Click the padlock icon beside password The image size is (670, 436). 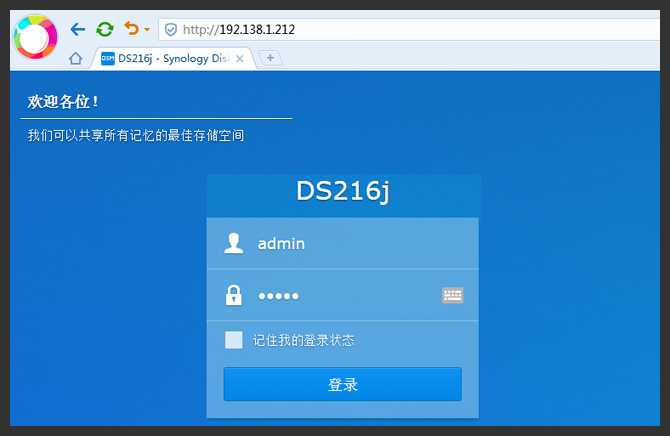(x=233, y=295)
